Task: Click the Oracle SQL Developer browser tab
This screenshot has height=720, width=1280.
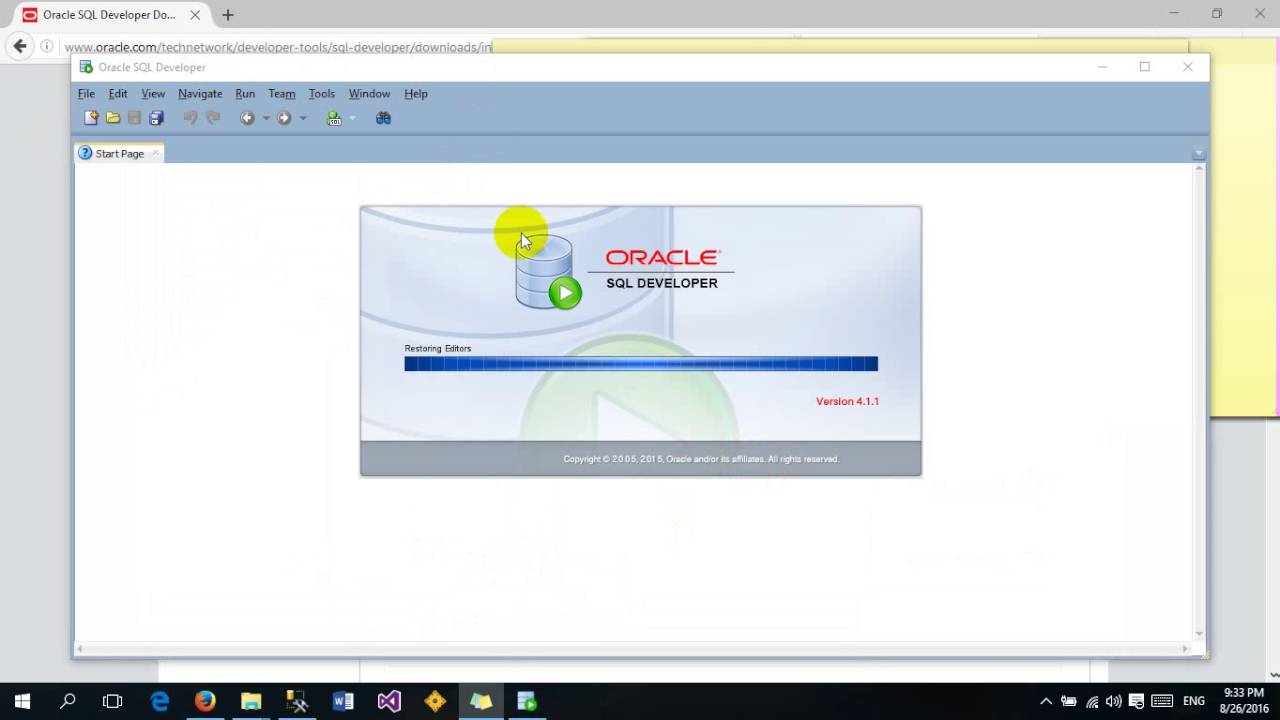Action: 110,15
